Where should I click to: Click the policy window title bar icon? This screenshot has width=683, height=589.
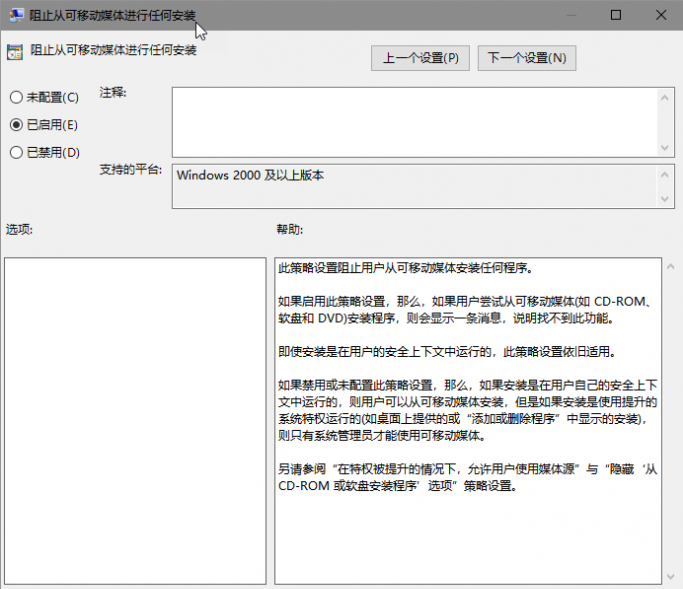[x=17, y=15]
